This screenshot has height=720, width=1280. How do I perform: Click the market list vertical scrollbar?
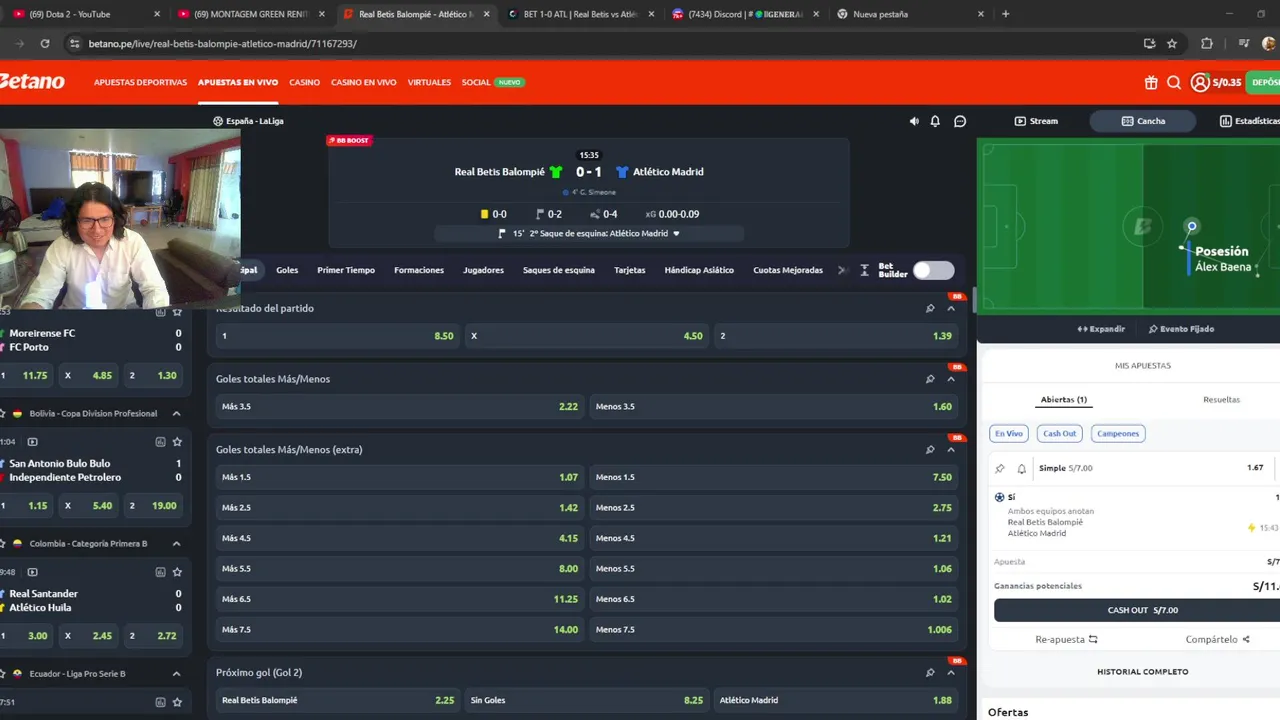pyautogui.click(x=973, y=302)
